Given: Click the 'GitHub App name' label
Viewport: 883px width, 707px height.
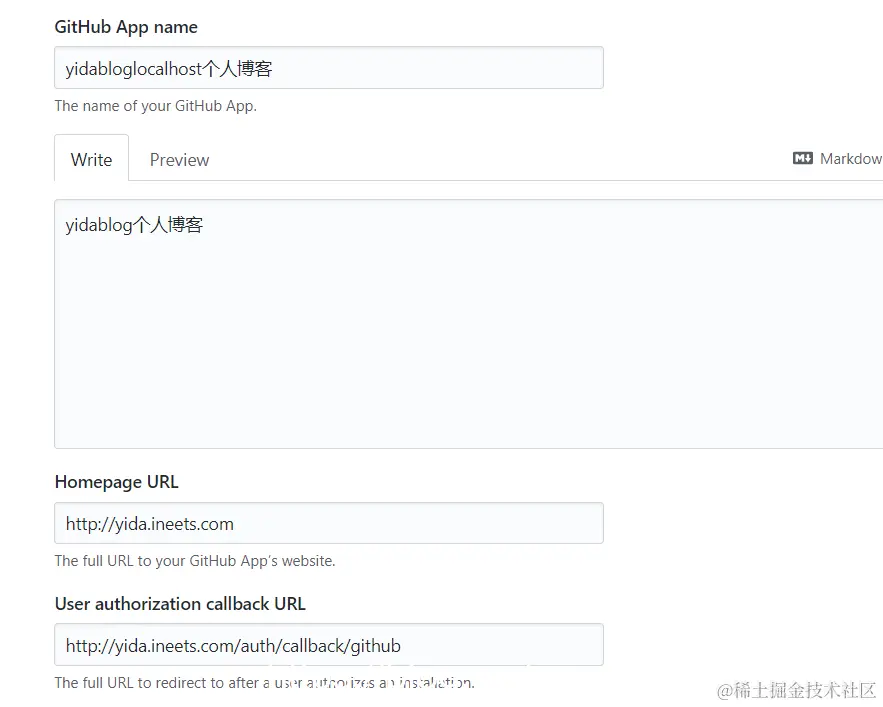Looking at the screenshot, I should pyautogui.click(x=126, y=27).
